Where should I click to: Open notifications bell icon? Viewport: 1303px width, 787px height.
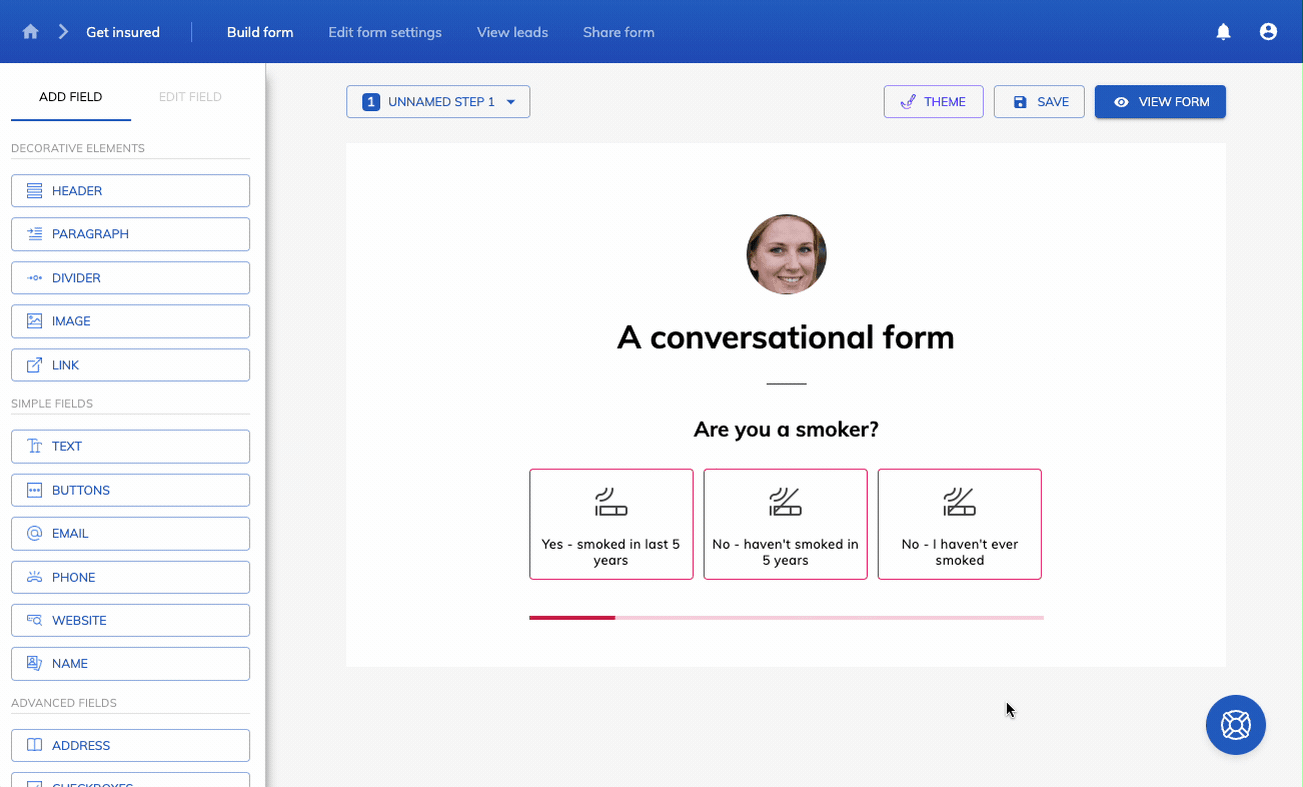1223,32
